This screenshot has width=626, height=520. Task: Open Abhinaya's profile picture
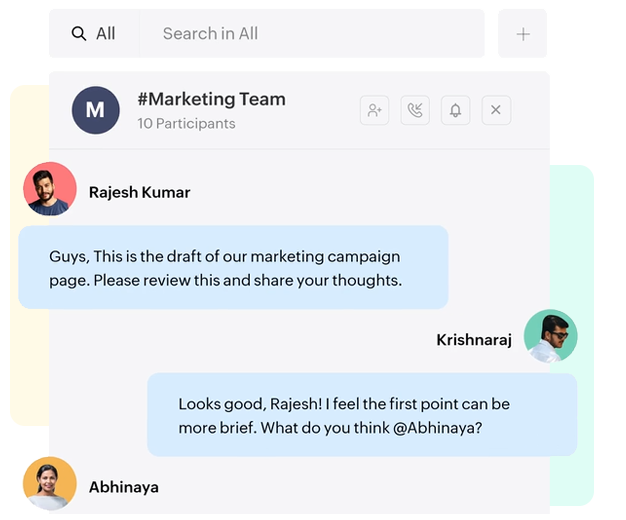click(x=50, y=484)
